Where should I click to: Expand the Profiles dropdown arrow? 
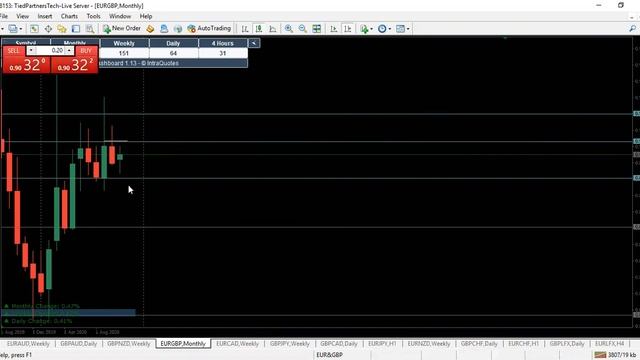click(x=21, y=29)
